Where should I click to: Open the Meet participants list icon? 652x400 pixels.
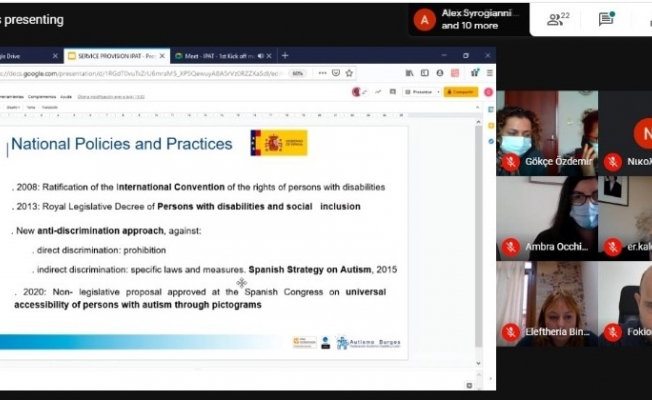(x=555, y=19)
